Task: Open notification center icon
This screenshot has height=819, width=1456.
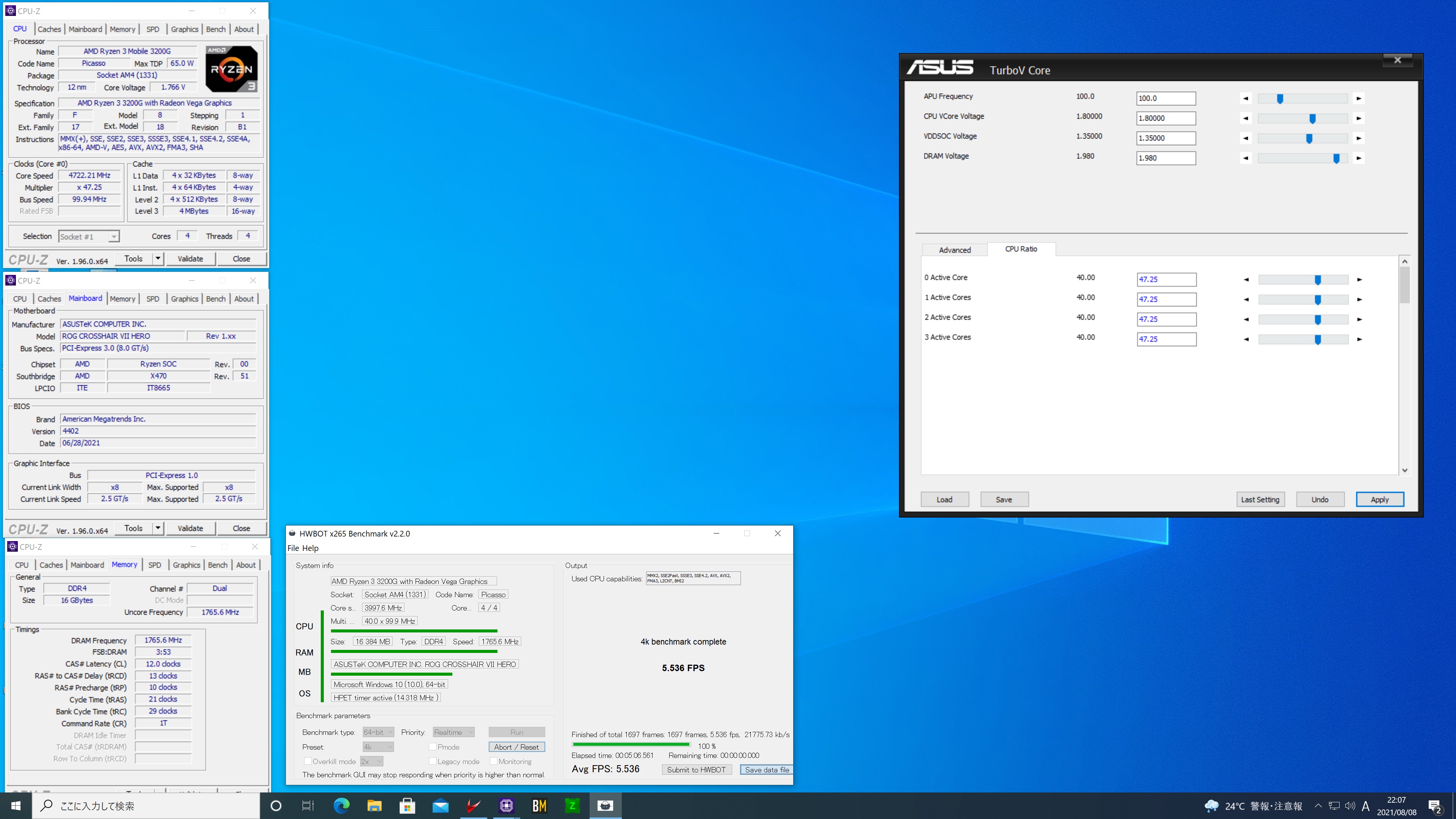Action: (1435, 806)
